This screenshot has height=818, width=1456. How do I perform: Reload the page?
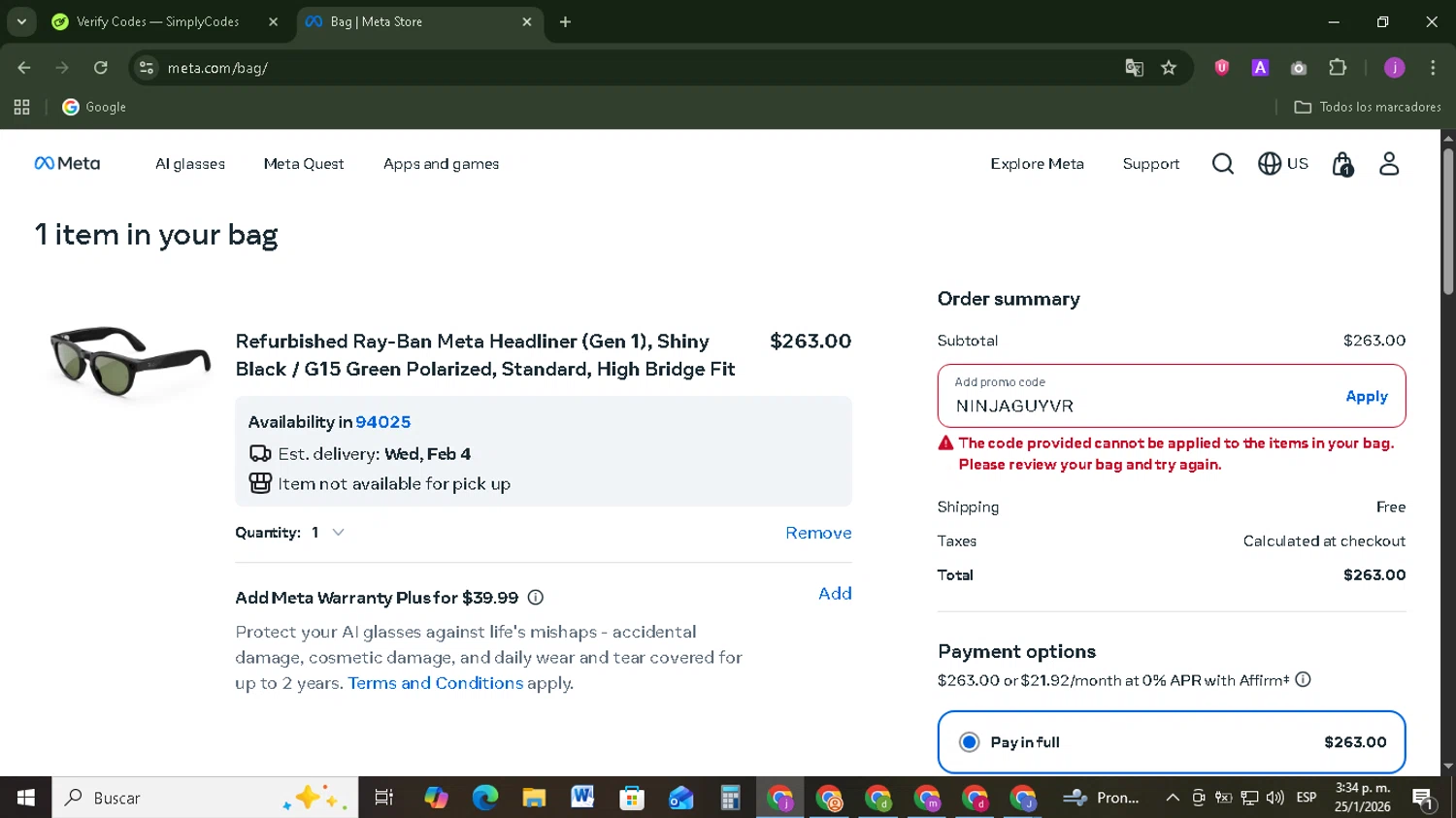click(x=101, y=67)
